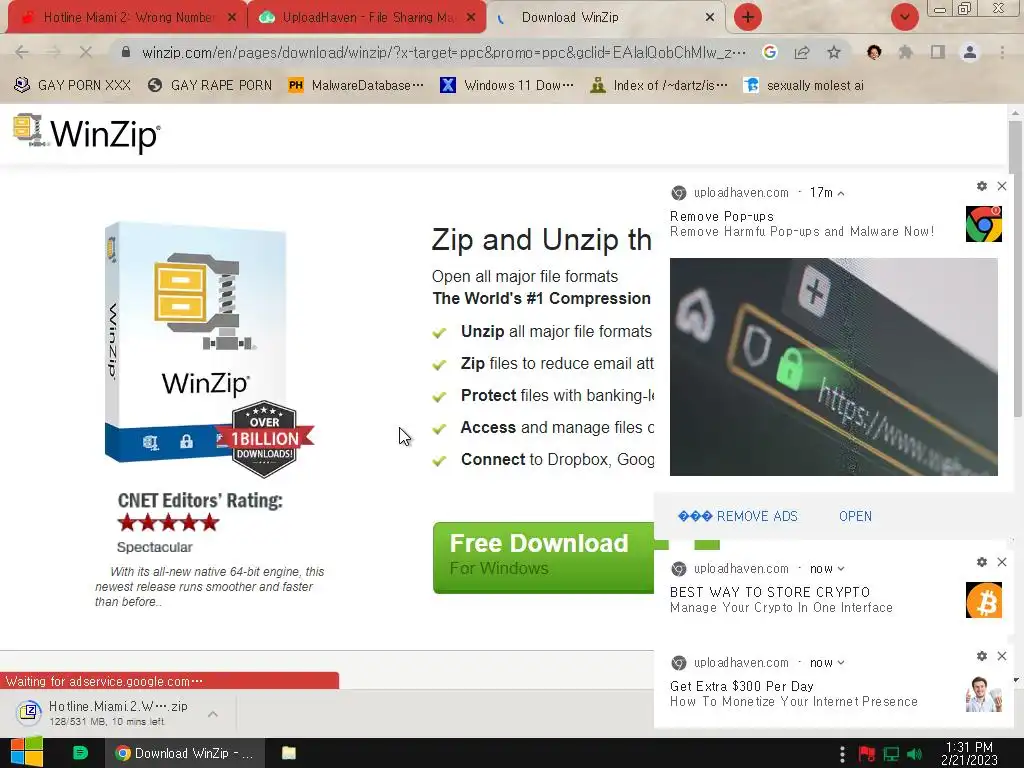This screenshot has height=768, width=1024.
Task: Select the Download WinZip tab
Action: pos(605,18)
